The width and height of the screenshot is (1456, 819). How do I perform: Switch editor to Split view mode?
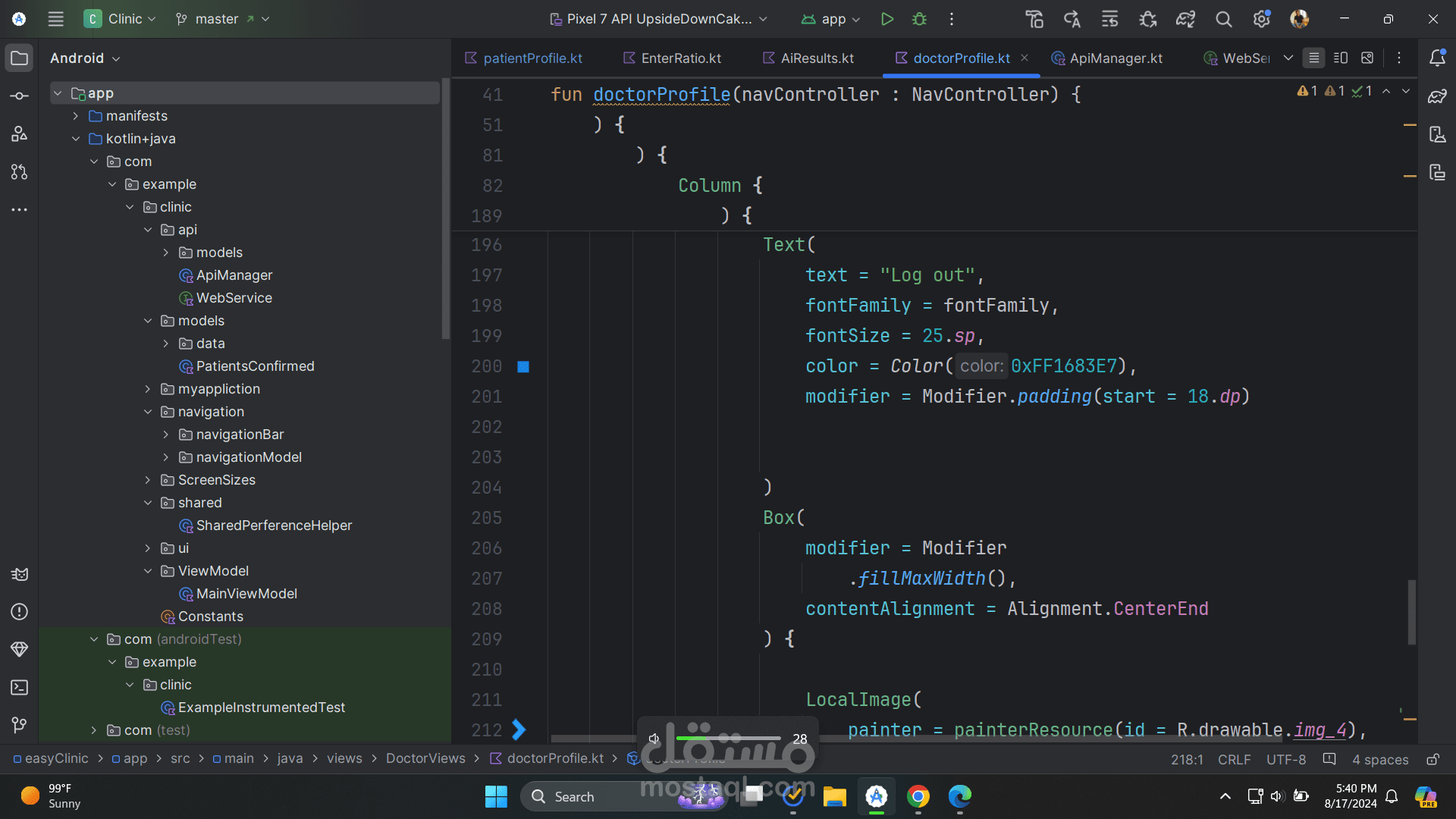click(1341, 58)
